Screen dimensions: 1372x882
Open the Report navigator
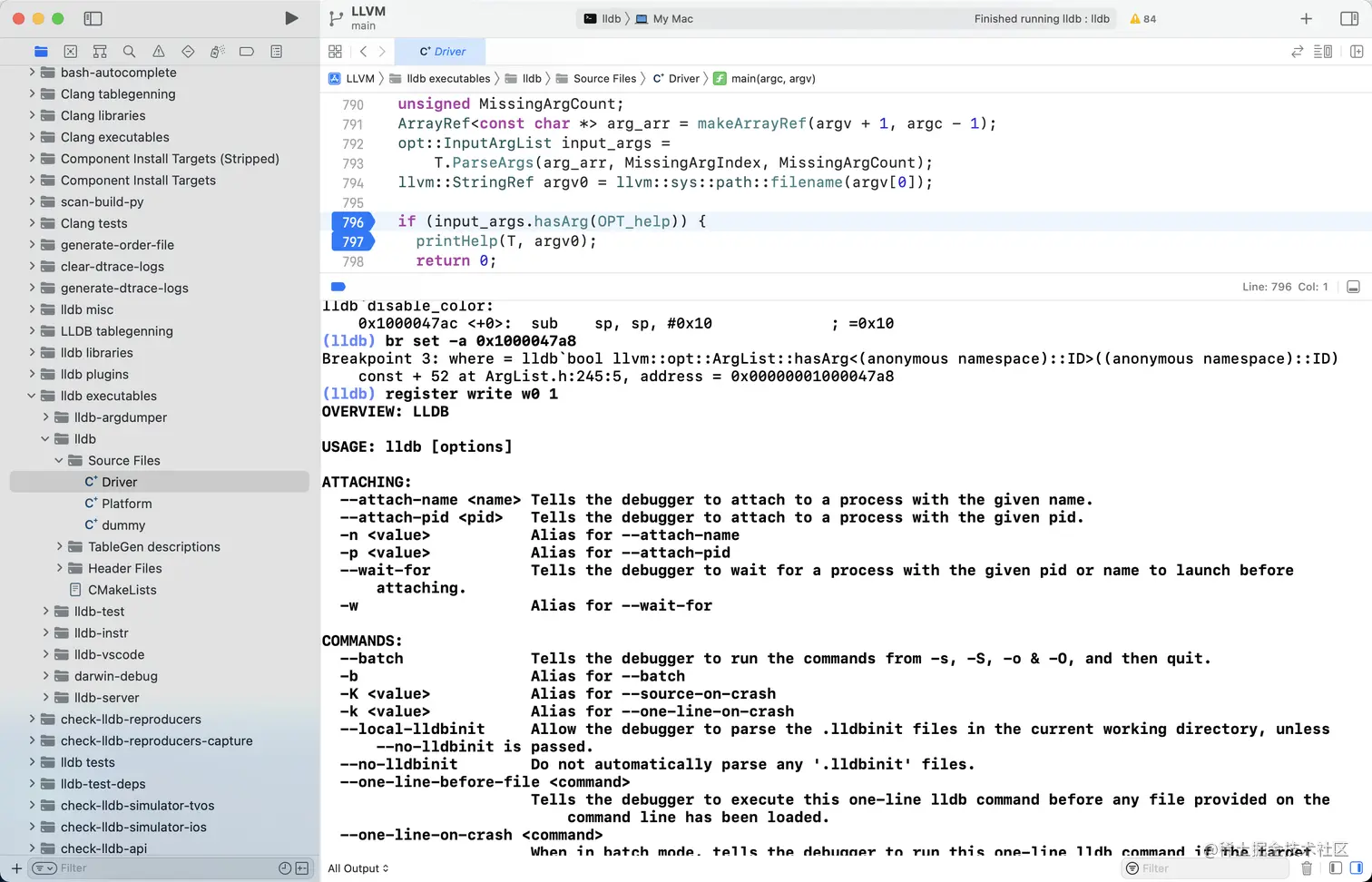tap(277, 52)
